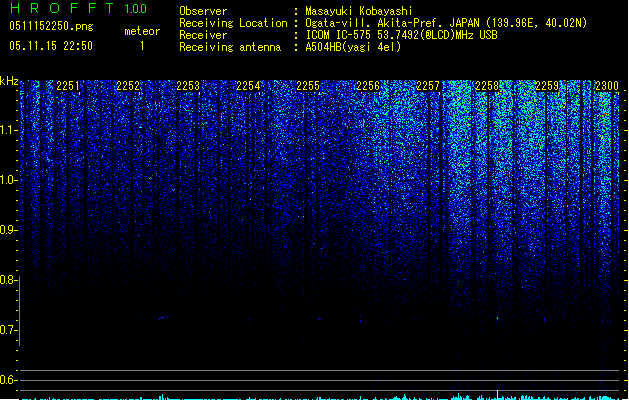
Task: Click the kHz axis unit label
Action: [9, 81]
